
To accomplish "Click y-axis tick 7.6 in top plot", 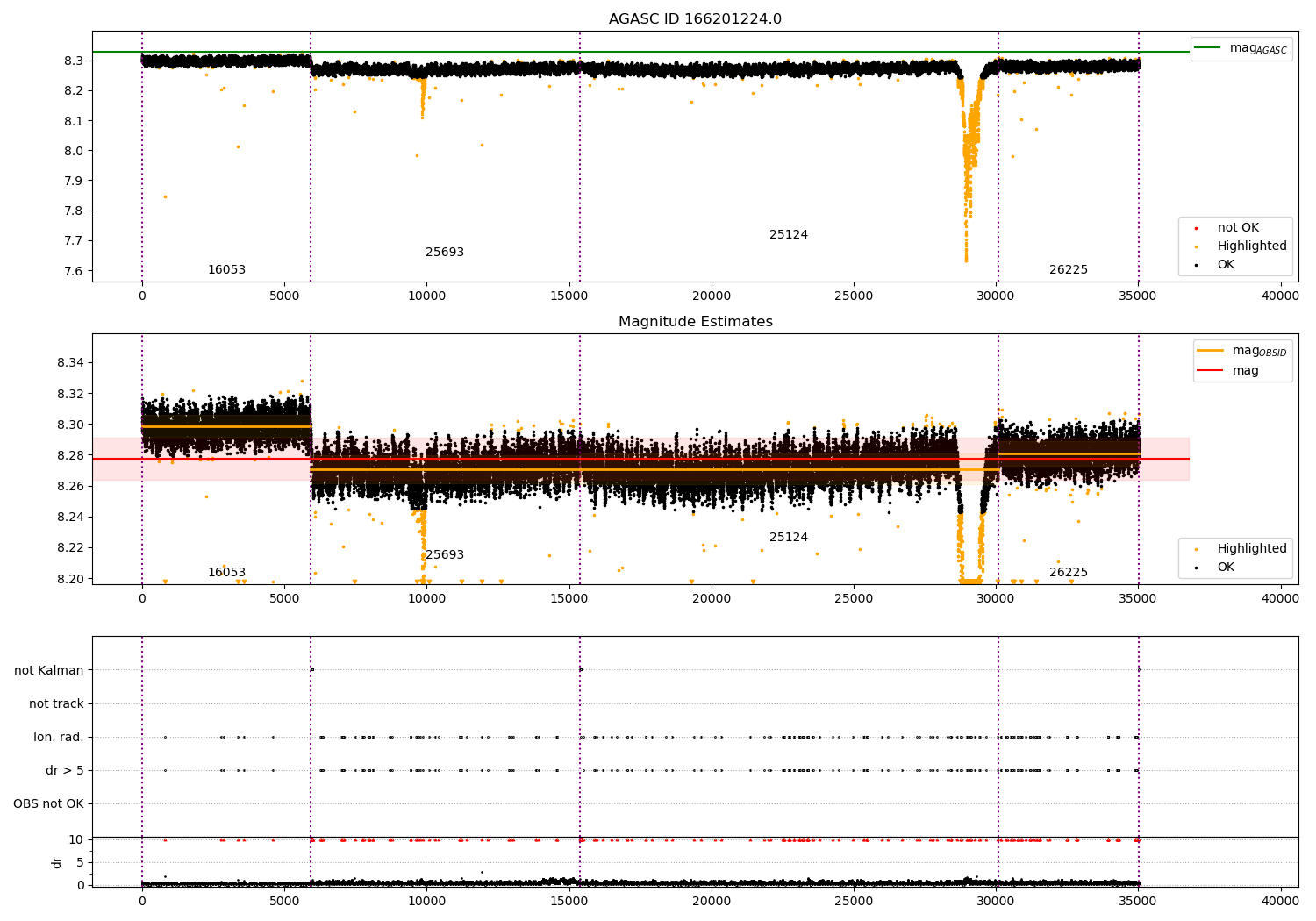I will pyautogui.click(x=74, y=271).
